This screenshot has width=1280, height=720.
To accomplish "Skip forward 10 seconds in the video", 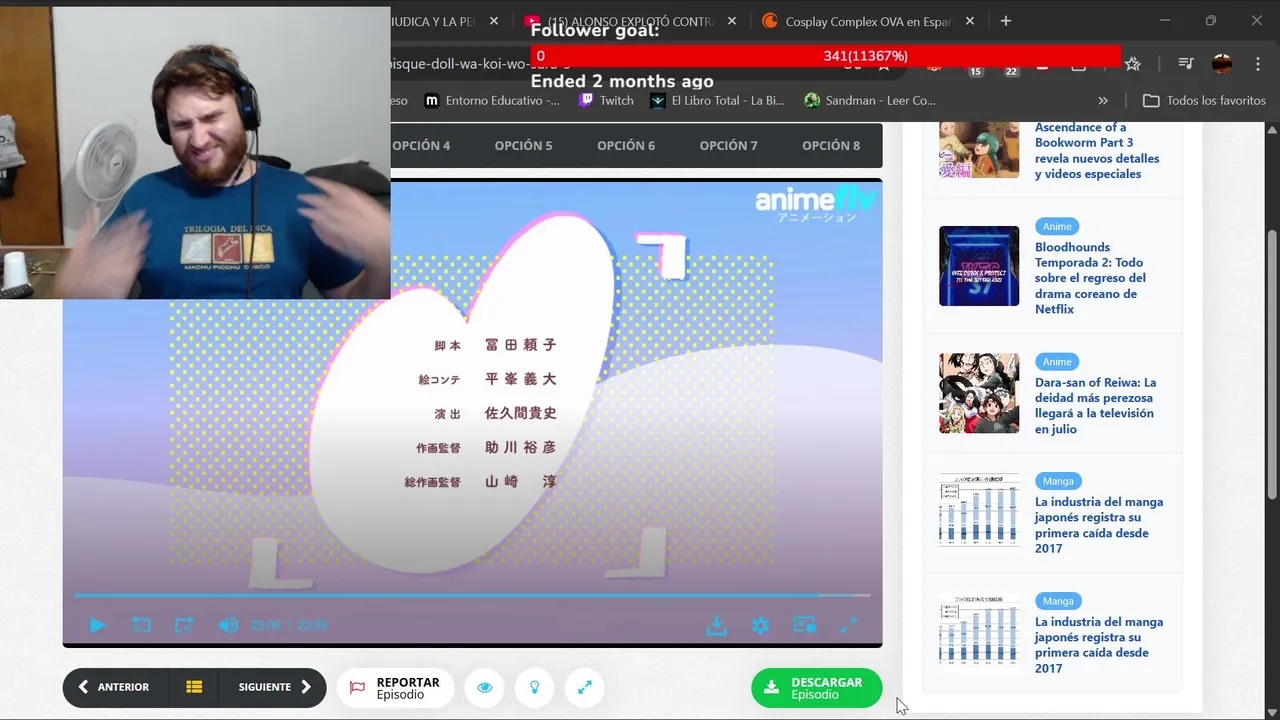I will (184, 625).
